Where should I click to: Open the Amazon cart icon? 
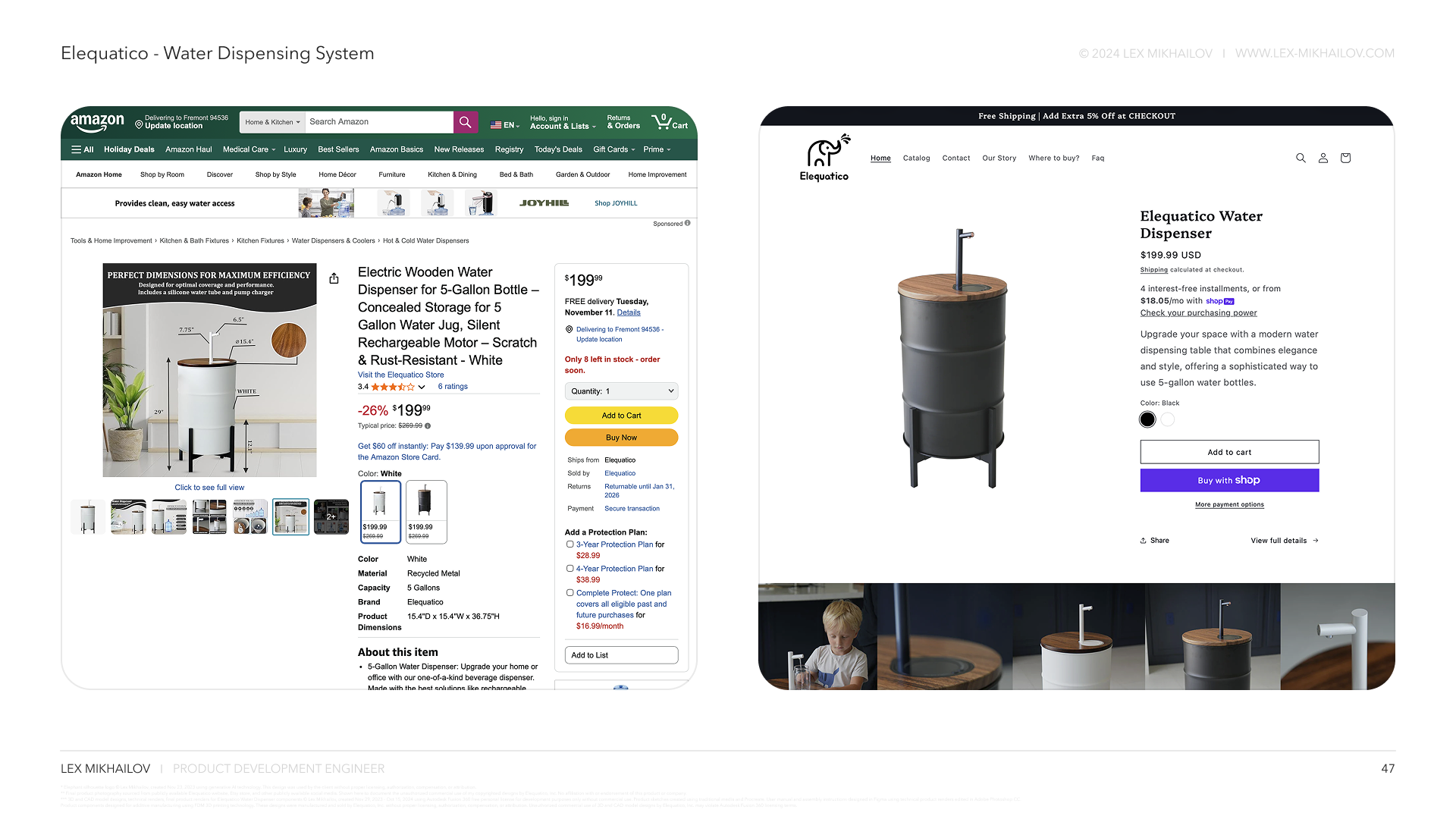coord(670,122)
